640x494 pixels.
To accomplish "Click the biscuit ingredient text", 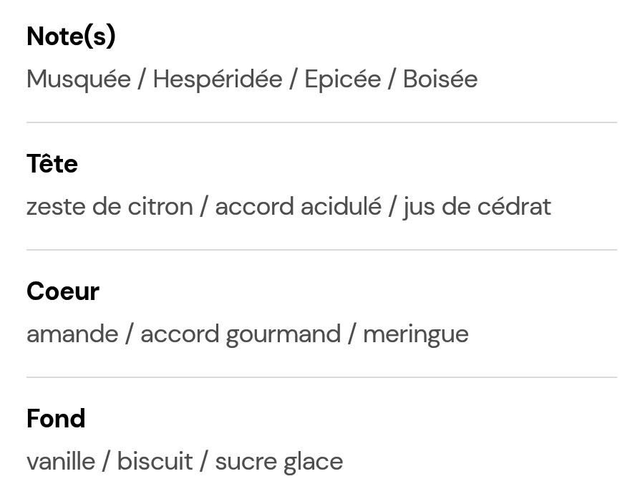I will pyautogui.click(x=153, y=462).
